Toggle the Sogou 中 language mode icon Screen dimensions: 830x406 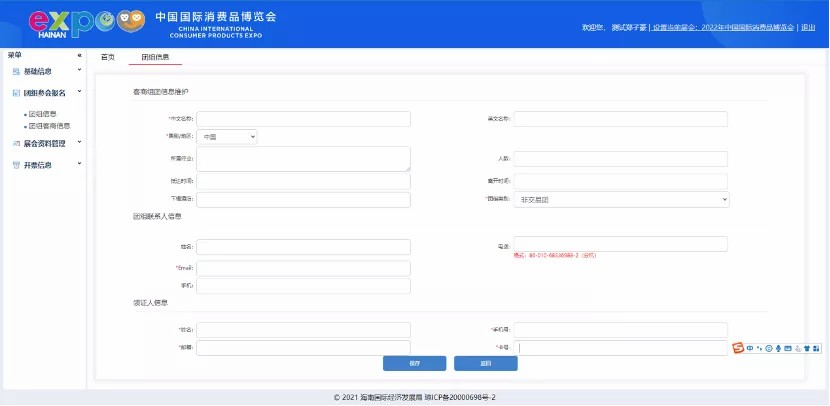(x=750, y=348)
